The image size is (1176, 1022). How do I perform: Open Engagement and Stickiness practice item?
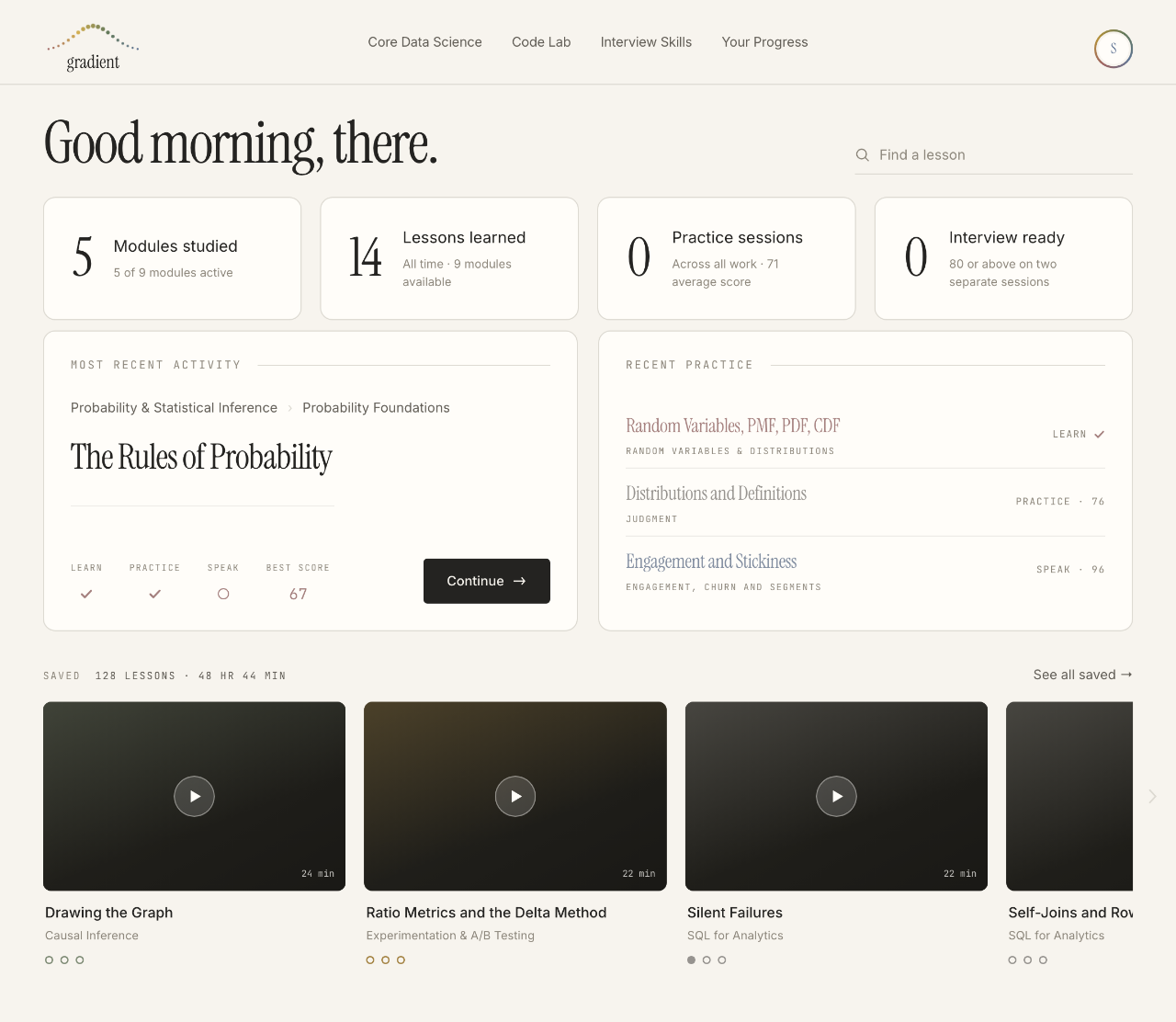pos(711,562)
